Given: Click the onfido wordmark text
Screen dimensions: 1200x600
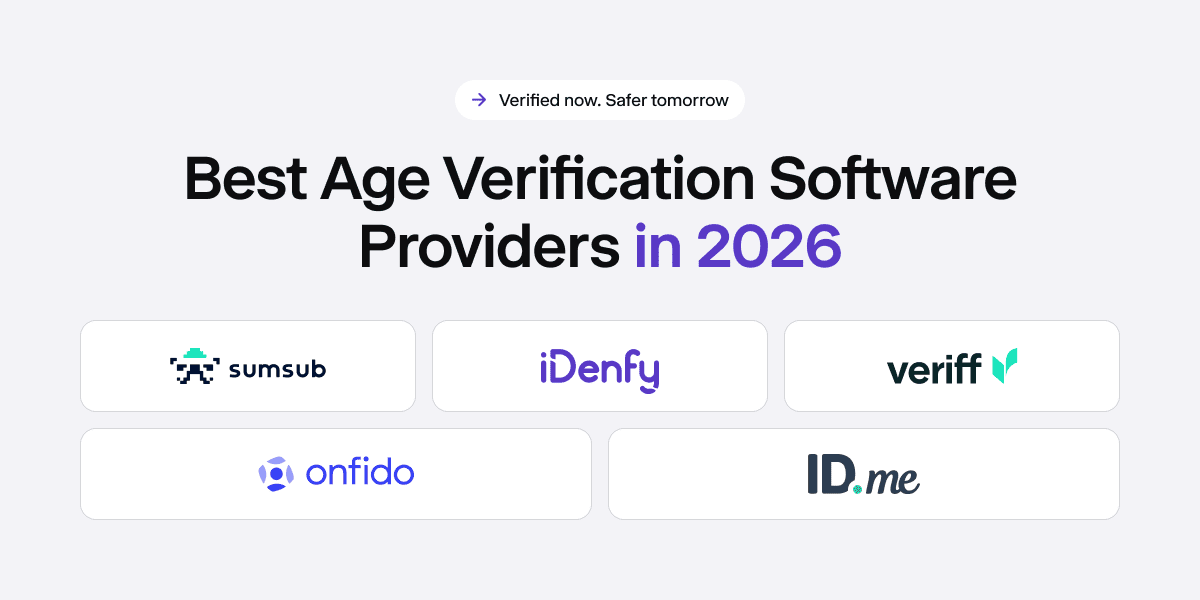Looking at the screenshot, I should [x=360, y=473].
